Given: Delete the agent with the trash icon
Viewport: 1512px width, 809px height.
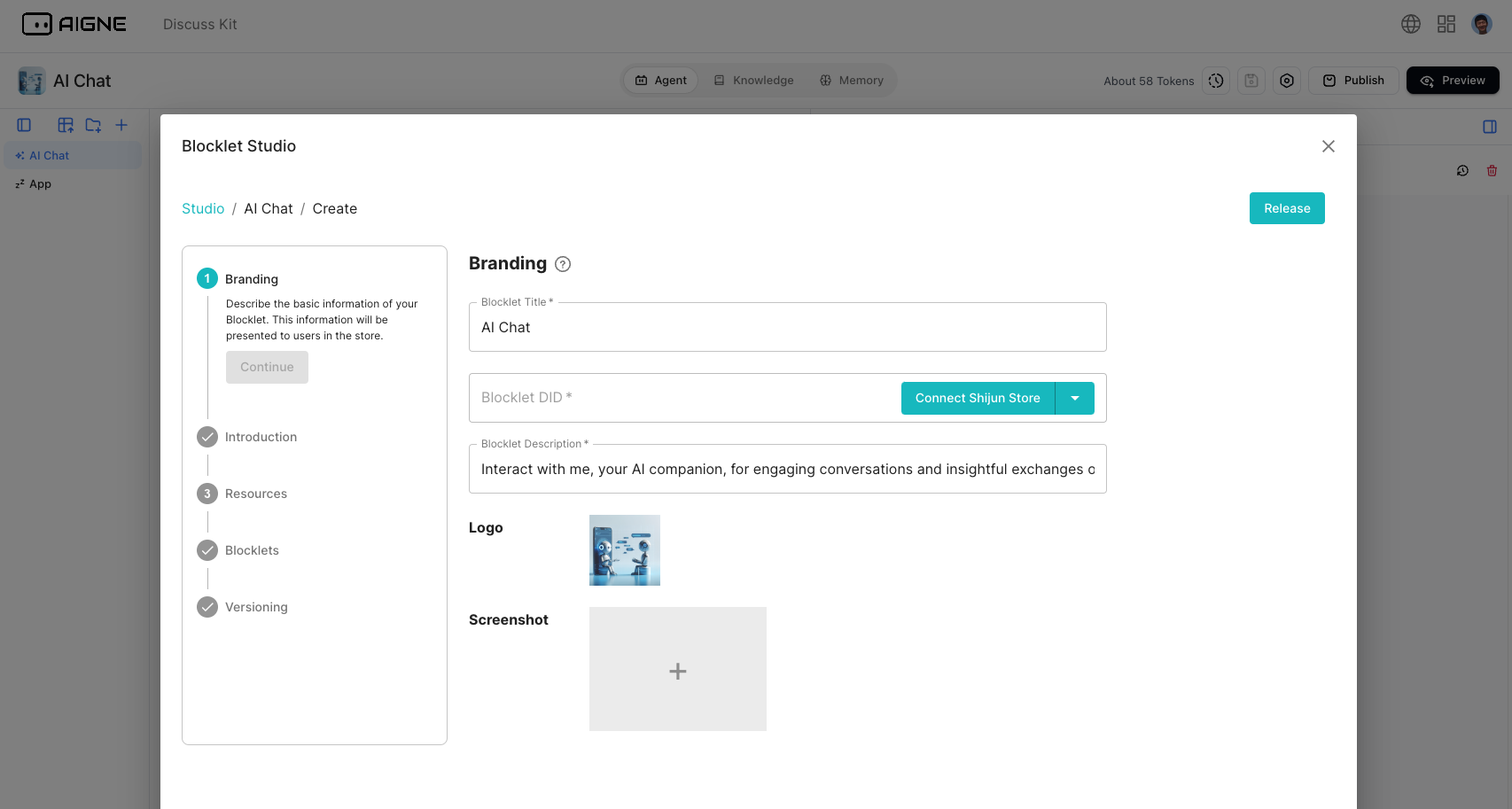Looking at the screenshot, I should pyautogui.click(x=1493, y=170).
